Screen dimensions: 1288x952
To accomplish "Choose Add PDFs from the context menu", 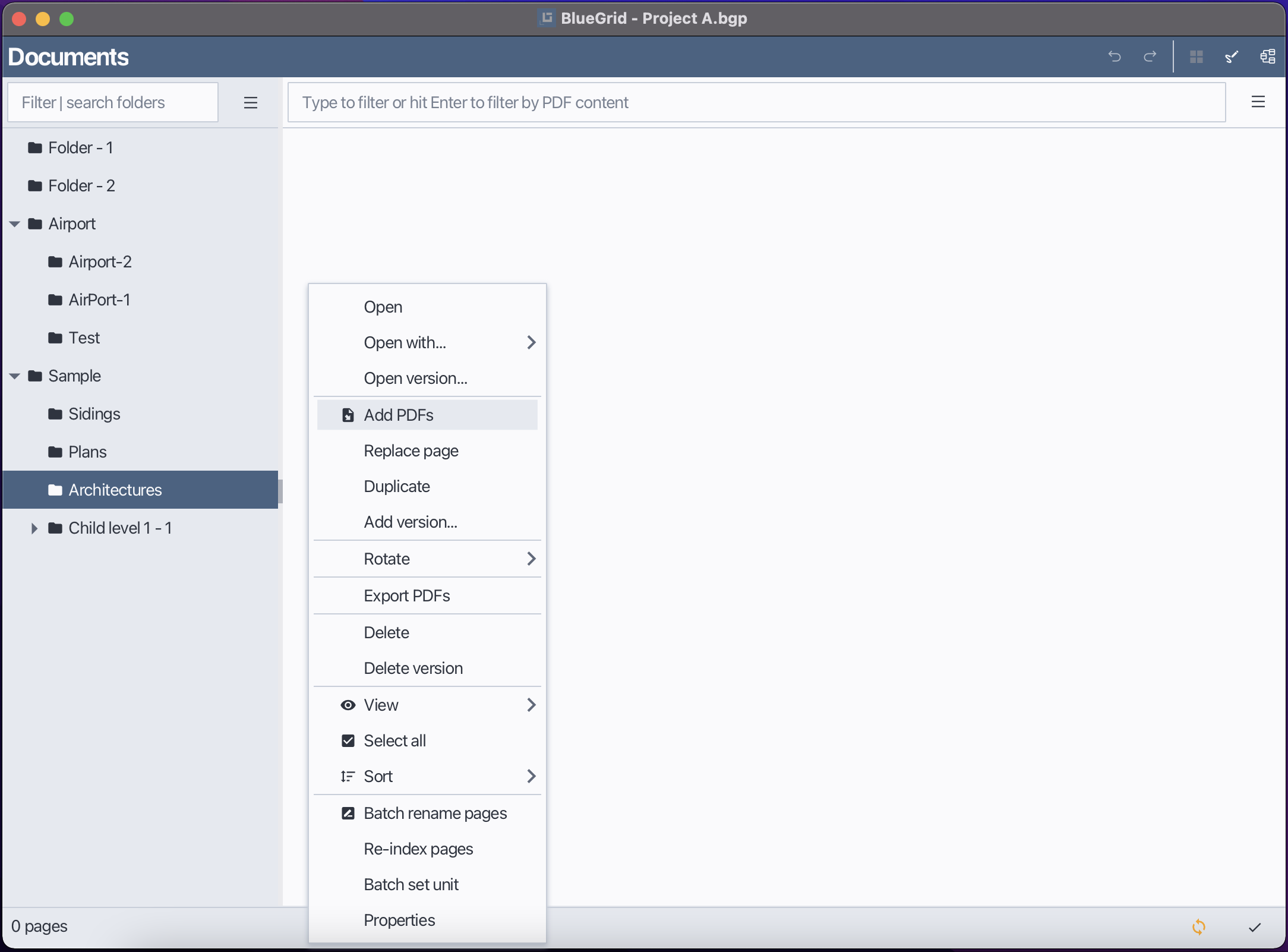I will point(398,415).
